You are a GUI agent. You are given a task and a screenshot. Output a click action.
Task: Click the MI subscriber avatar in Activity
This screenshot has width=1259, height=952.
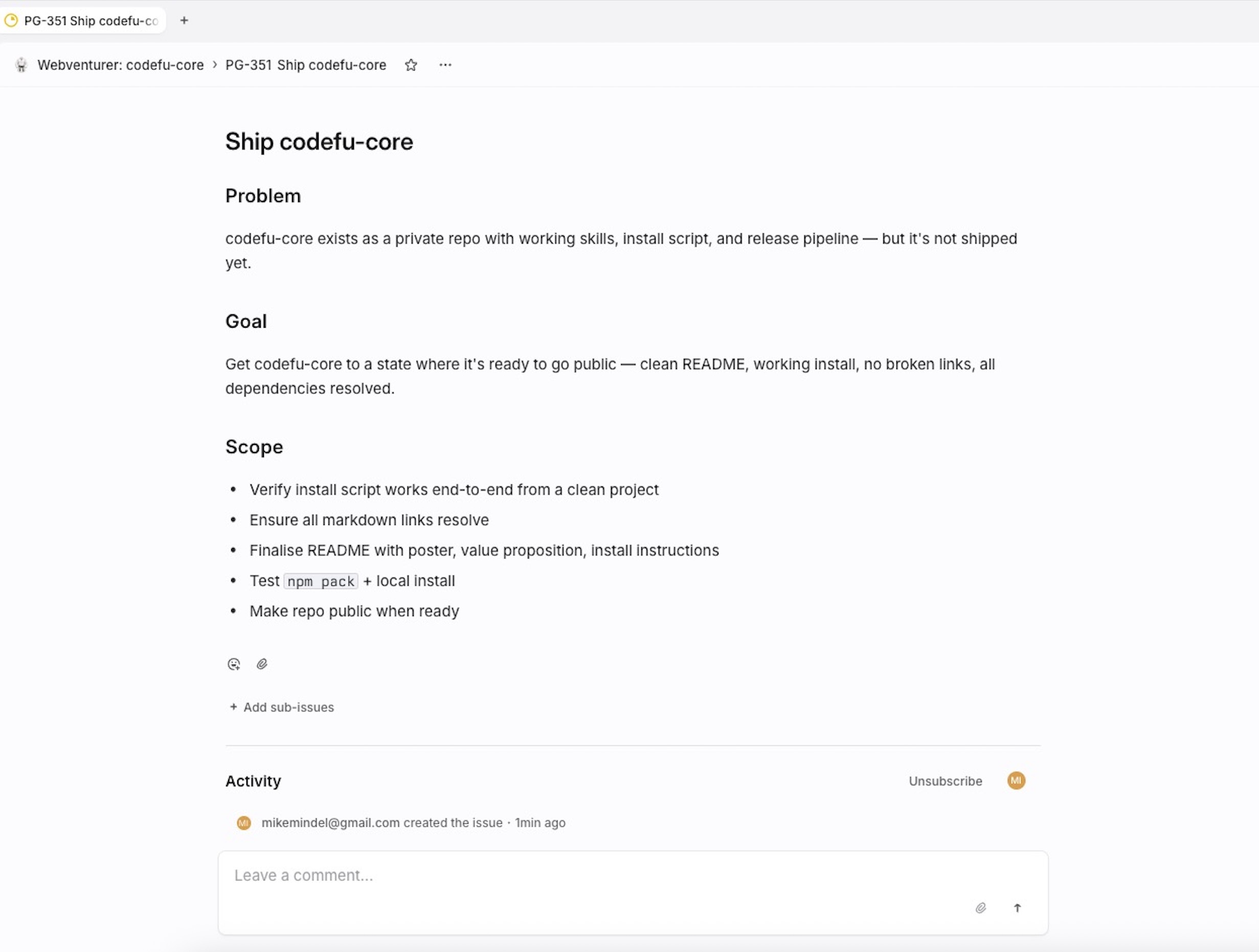[1016, 781]
